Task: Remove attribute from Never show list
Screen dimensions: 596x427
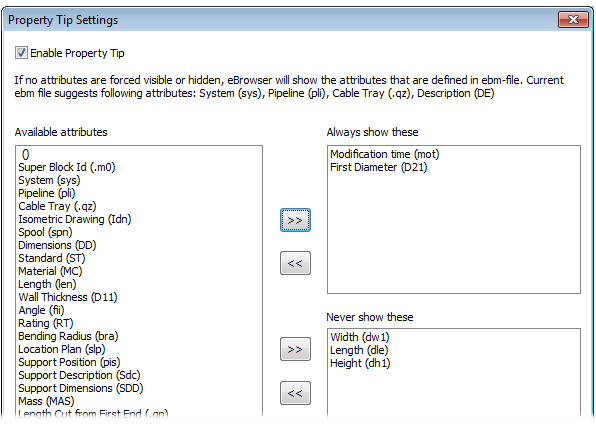Action: [x=295, y=393]
